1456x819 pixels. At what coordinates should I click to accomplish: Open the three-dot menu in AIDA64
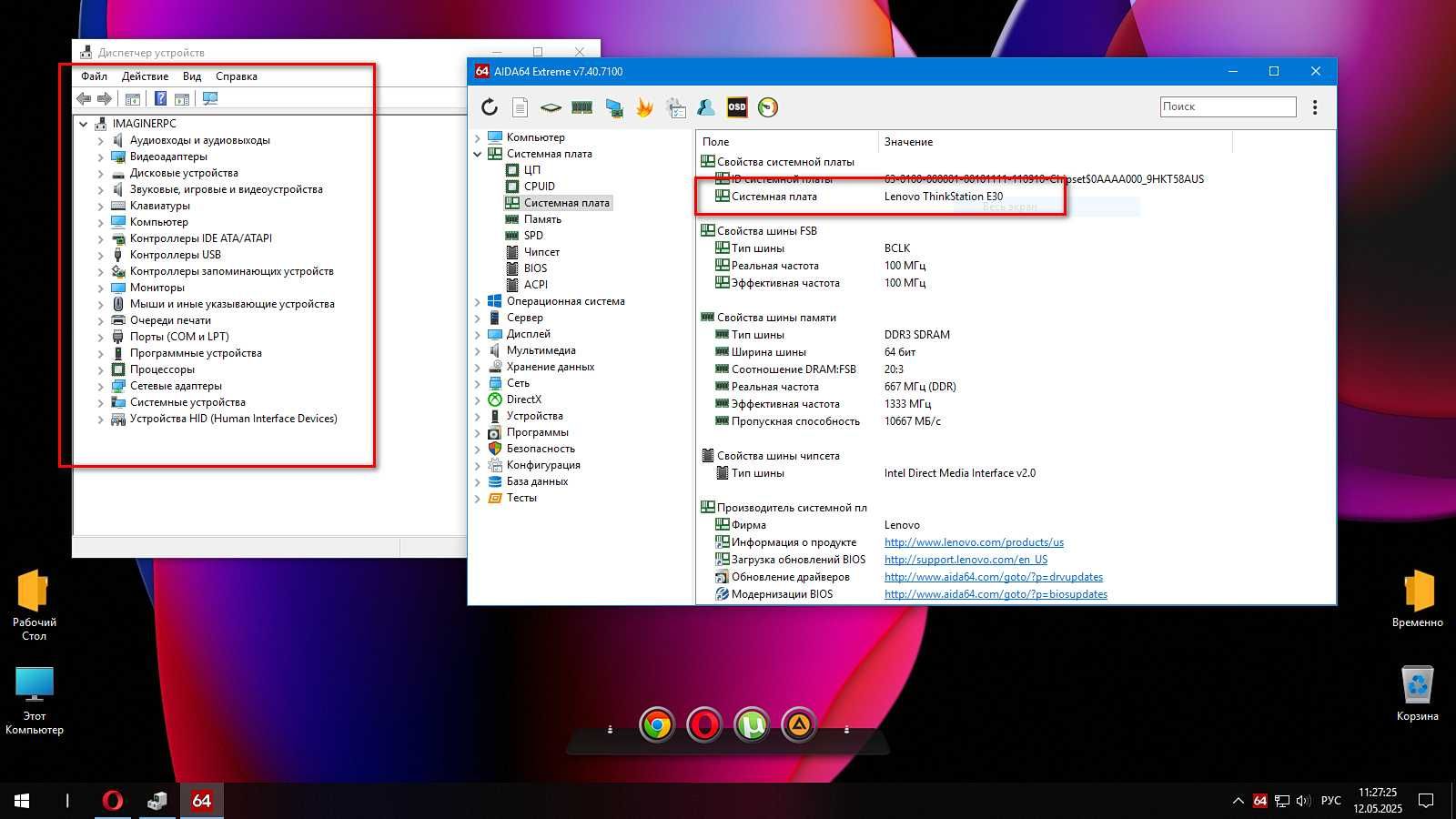pos(1315,107)
